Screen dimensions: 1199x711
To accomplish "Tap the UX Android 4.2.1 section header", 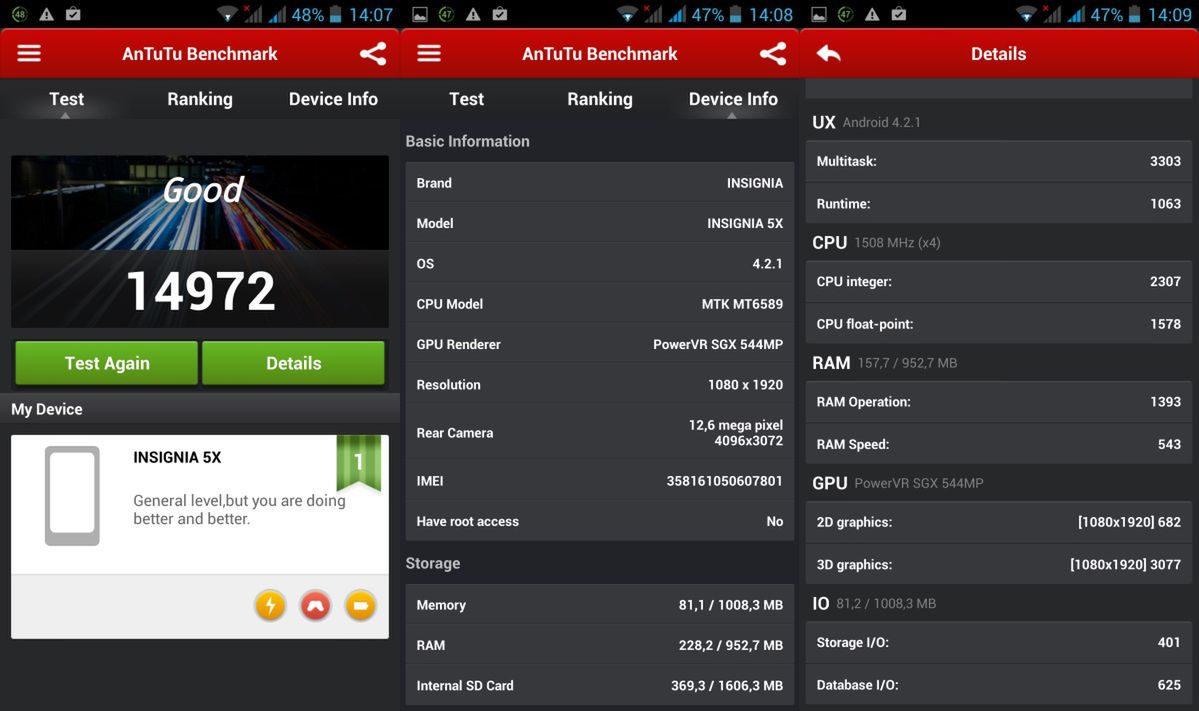I will click(x=866, y=122).
